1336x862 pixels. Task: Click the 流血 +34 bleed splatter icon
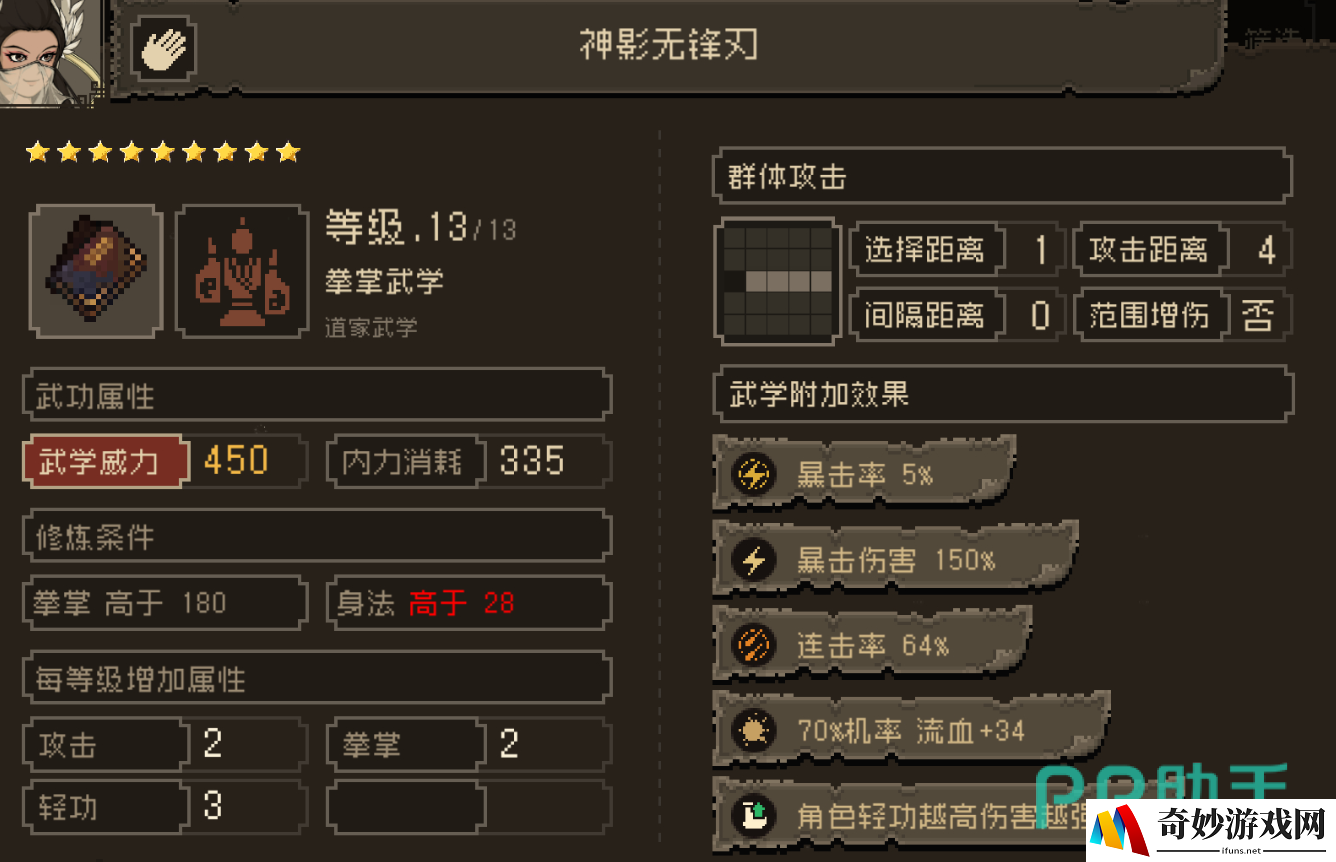753,731
